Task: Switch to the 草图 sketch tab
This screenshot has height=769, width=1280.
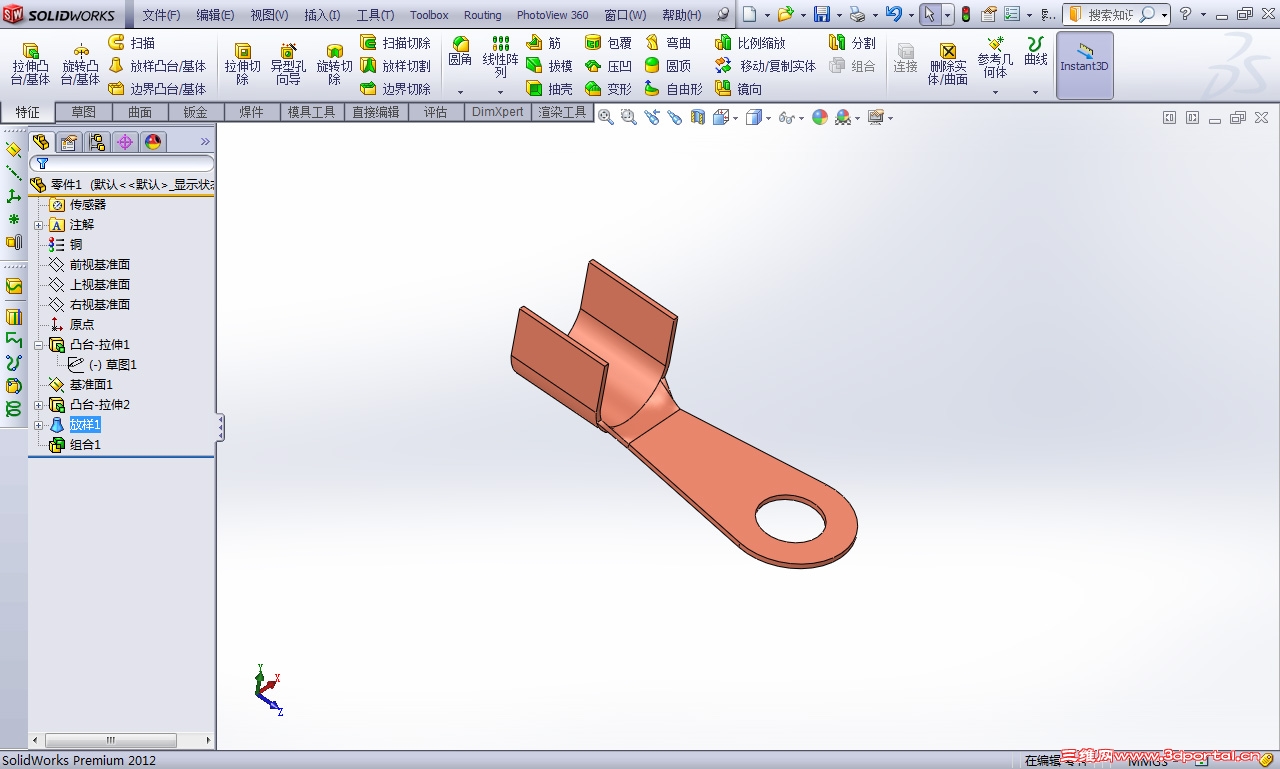Action: click(x=84, y=112)
